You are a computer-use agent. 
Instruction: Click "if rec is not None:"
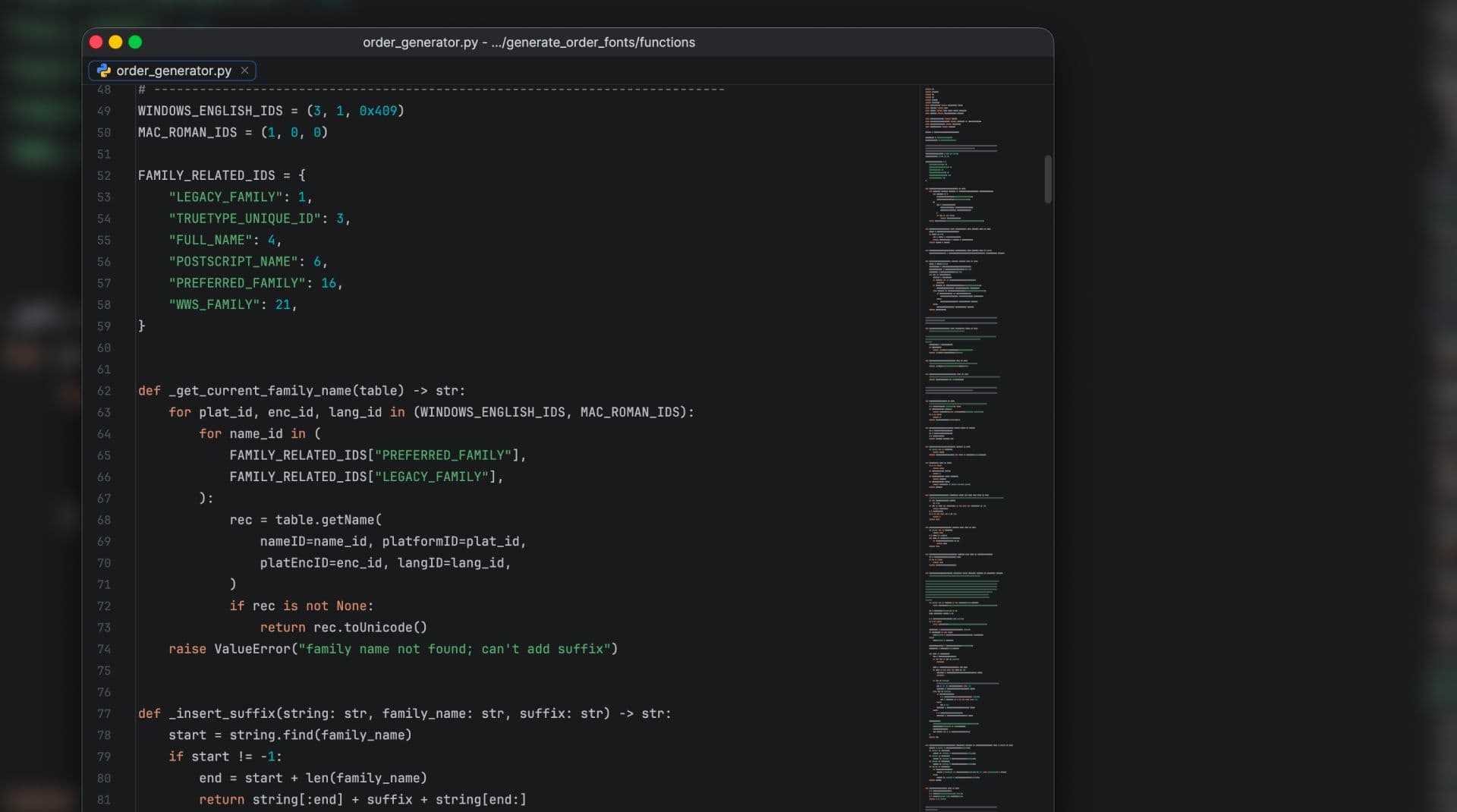301,606
